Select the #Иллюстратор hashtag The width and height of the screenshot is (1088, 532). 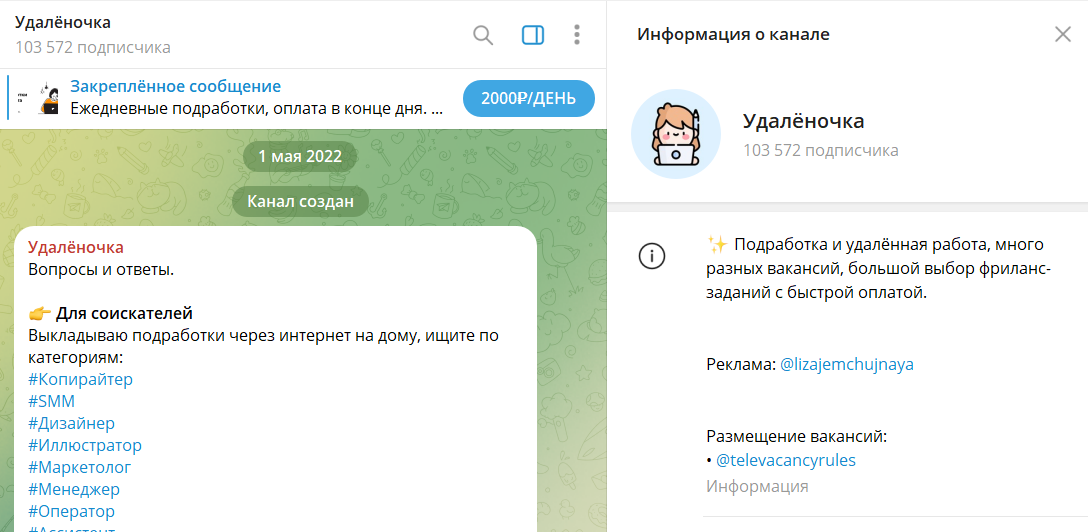[x=85, y=446]
